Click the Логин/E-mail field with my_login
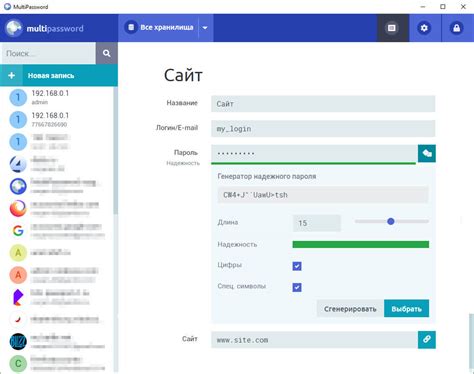 click(323, 129)
